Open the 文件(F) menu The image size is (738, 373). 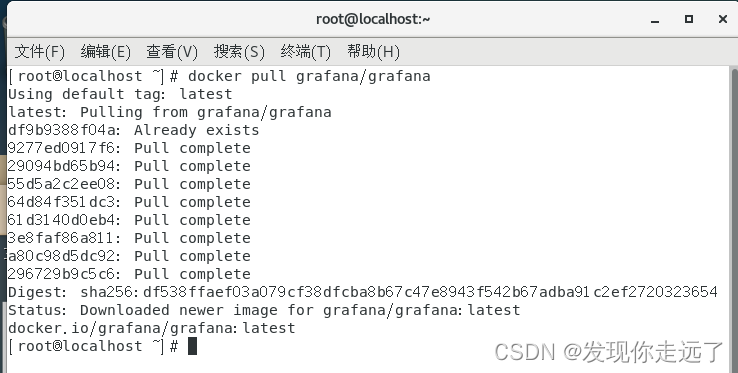coord(40,51)
